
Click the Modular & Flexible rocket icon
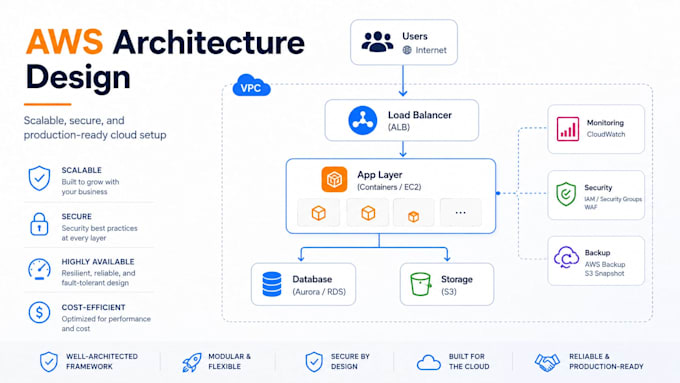click(x=191, y=362)
